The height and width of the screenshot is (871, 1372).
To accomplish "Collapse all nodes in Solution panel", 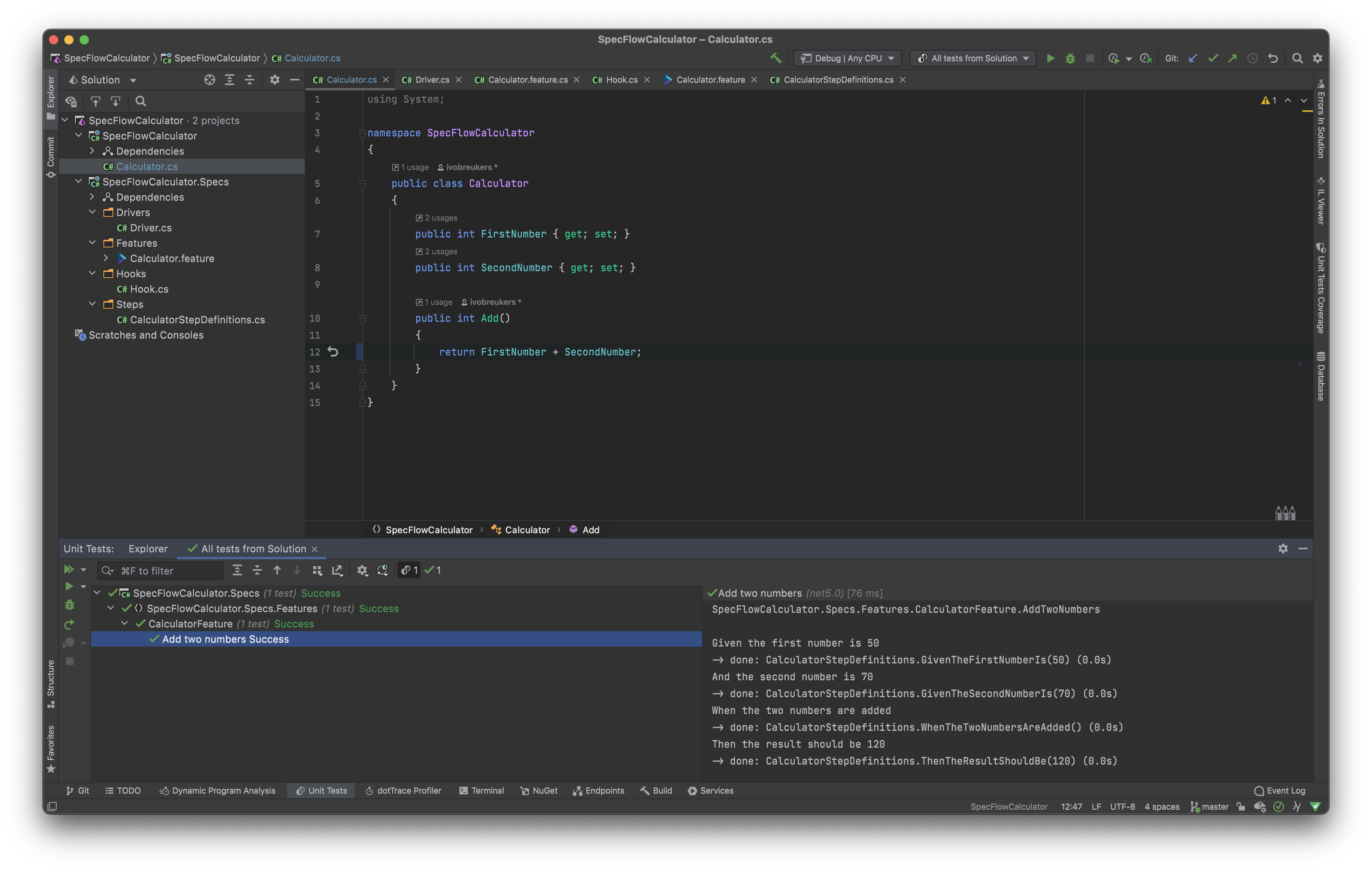I will (x=250, y=80).
